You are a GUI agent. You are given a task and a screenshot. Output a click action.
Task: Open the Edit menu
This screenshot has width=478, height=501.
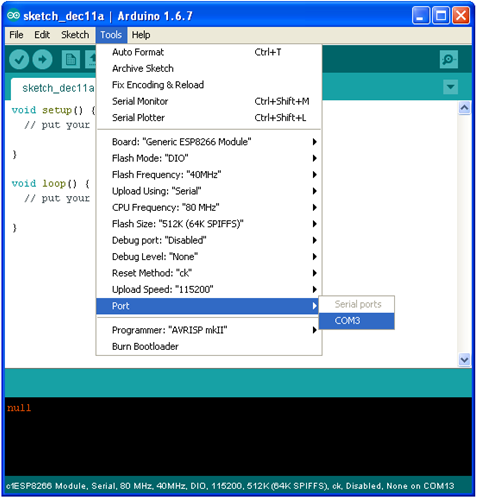(42, 35)
